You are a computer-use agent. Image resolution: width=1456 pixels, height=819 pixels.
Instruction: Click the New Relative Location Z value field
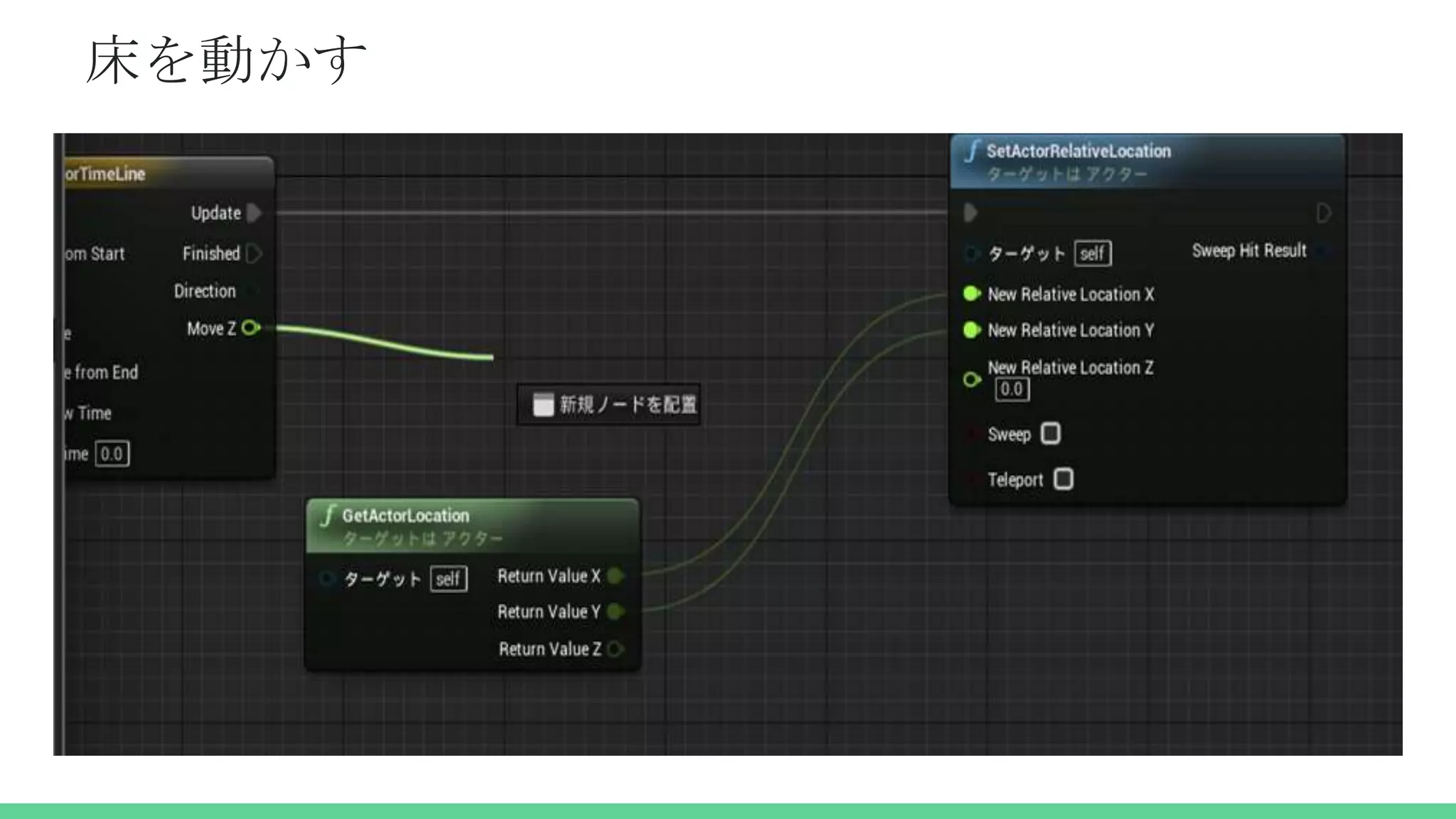click(1012, 390)
